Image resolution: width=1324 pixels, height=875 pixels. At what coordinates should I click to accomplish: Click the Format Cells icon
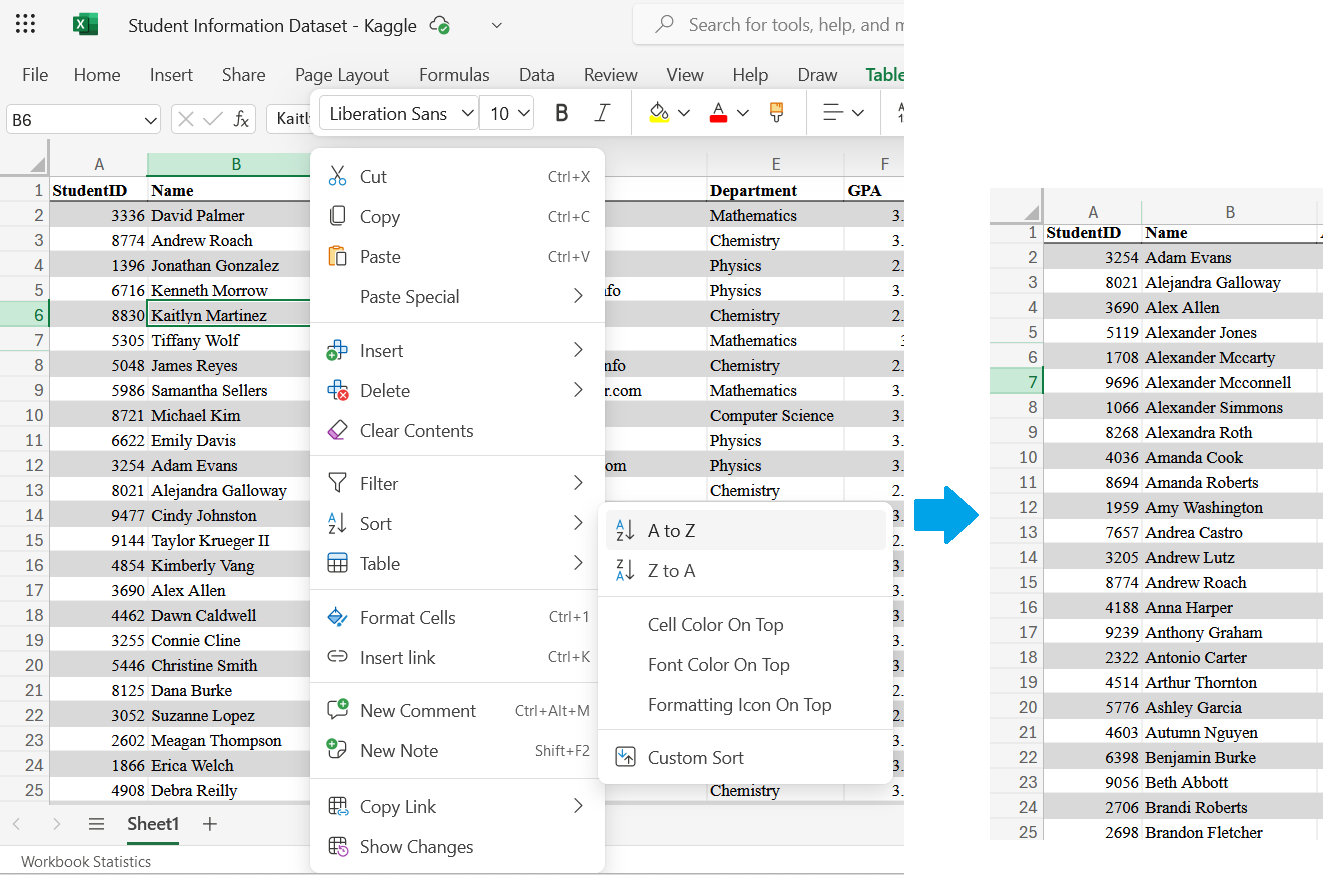[x=338, y=617]
